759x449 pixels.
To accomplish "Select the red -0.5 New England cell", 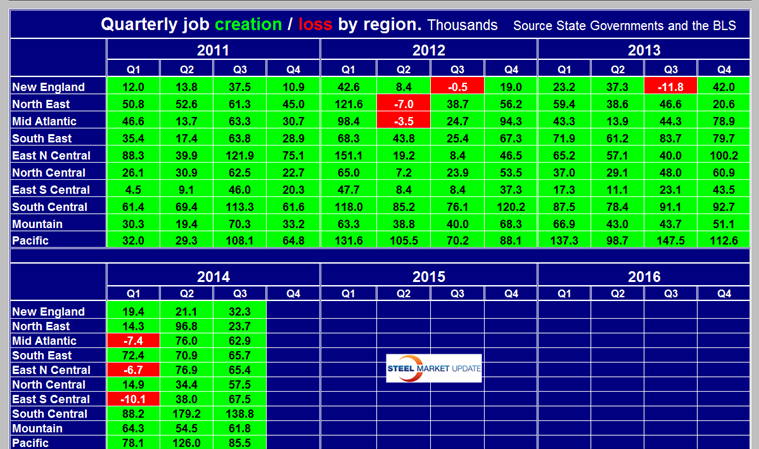I will (456, 87).
